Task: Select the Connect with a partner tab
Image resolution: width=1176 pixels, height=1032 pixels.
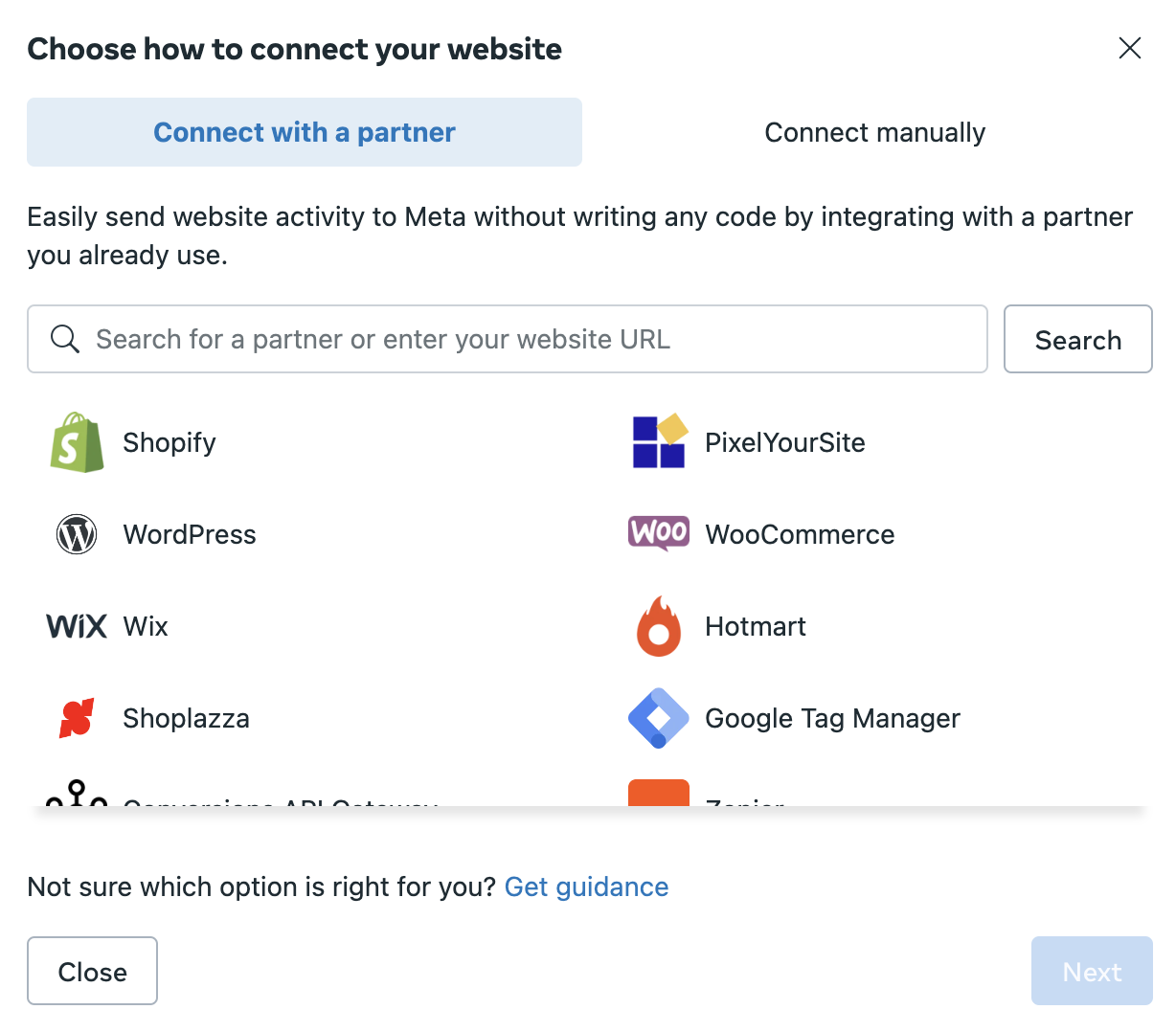Action: [x=305, y=132]
